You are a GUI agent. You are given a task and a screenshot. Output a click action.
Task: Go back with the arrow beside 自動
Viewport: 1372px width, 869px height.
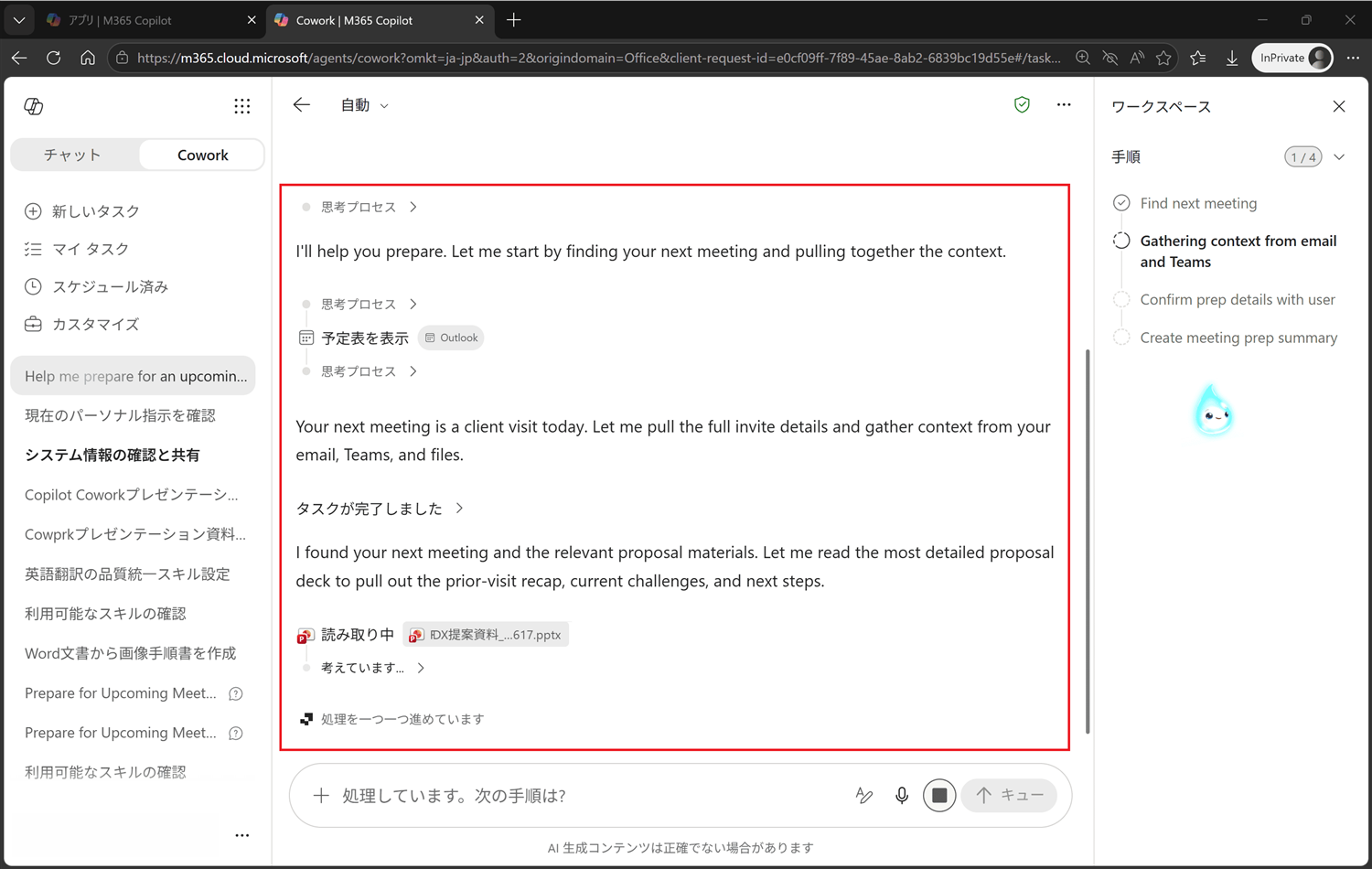click(x=301, y=105)
